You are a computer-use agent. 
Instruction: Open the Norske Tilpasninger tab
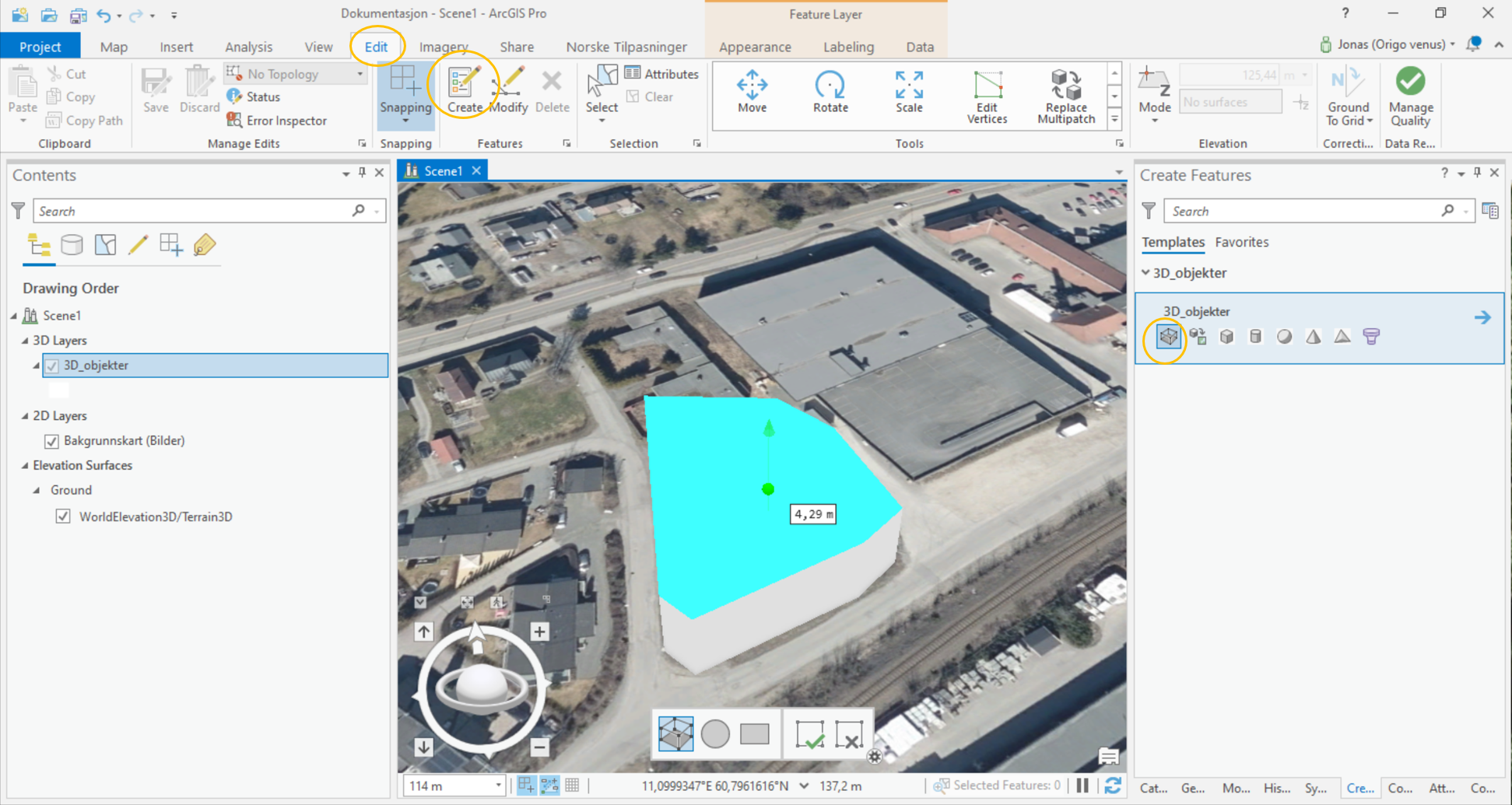tap(626, 47)
